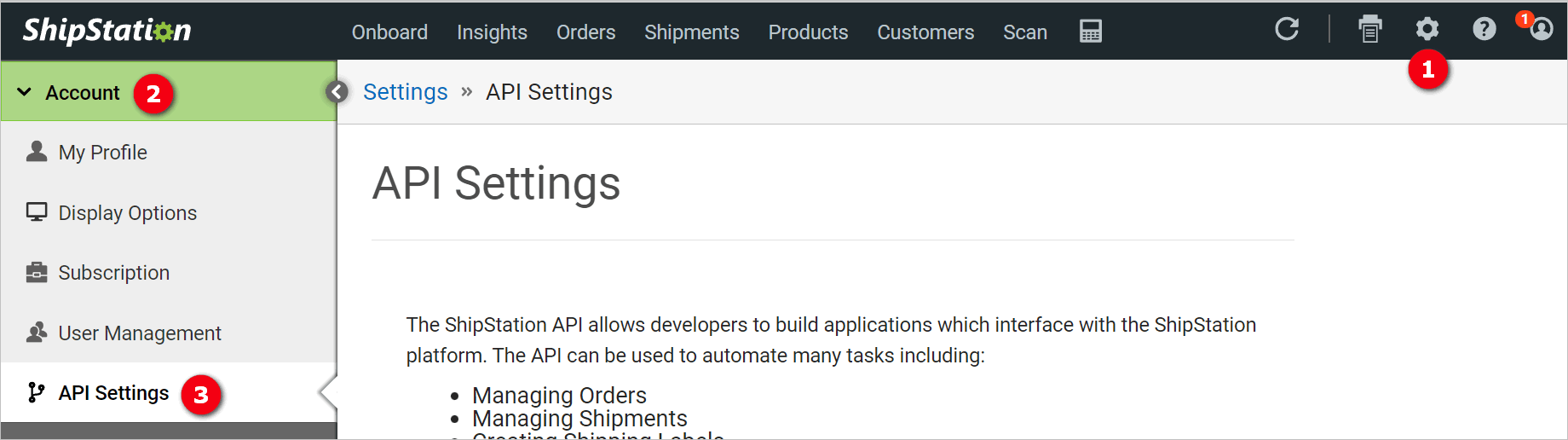Select Display Options in sidebar

pyautogui.click(x=127, y=213)
